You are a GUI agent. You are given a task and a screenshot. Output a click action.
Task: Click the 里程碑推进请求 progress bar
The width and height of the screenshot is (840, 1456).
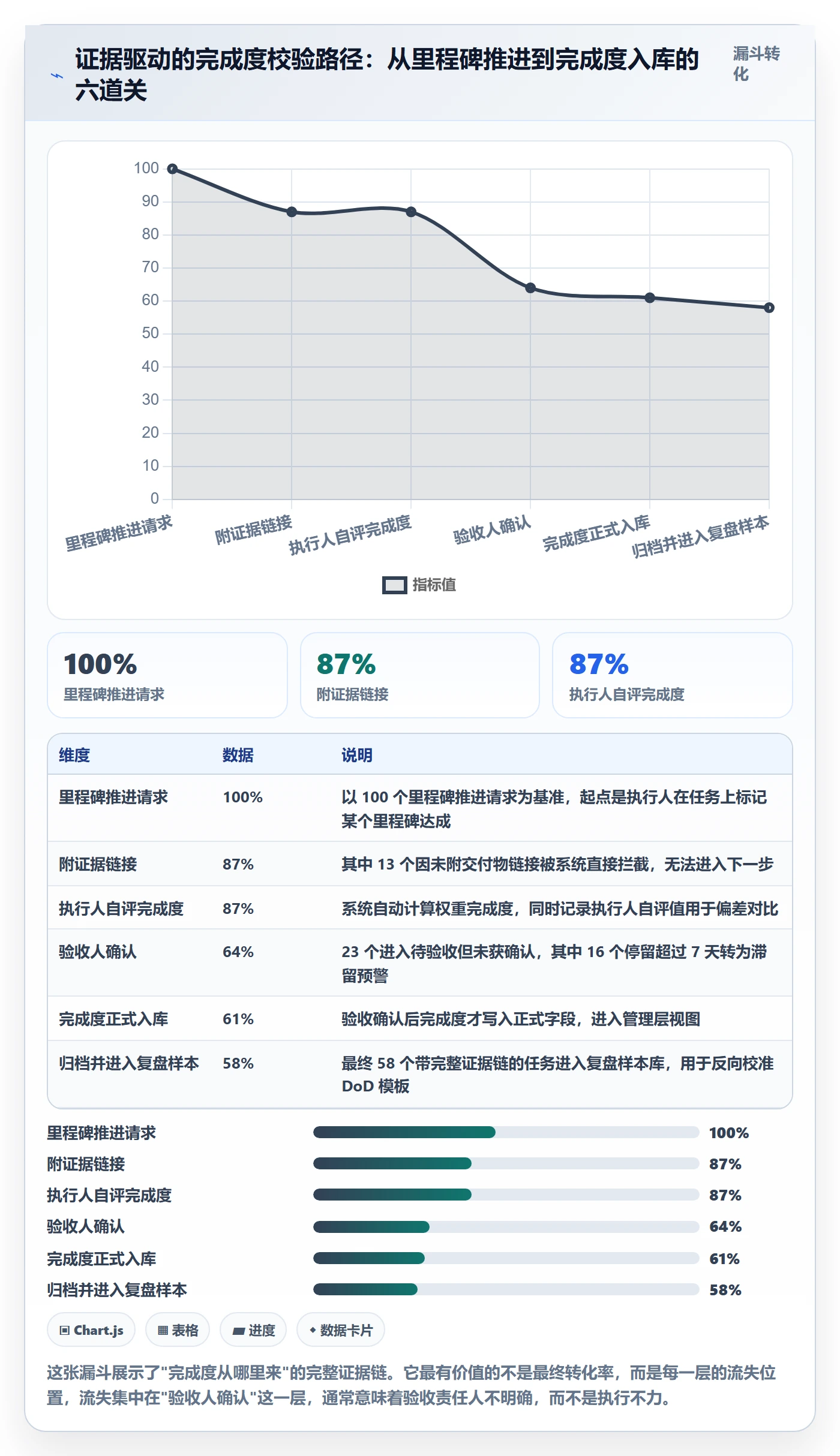click(x=506, y=1132)
